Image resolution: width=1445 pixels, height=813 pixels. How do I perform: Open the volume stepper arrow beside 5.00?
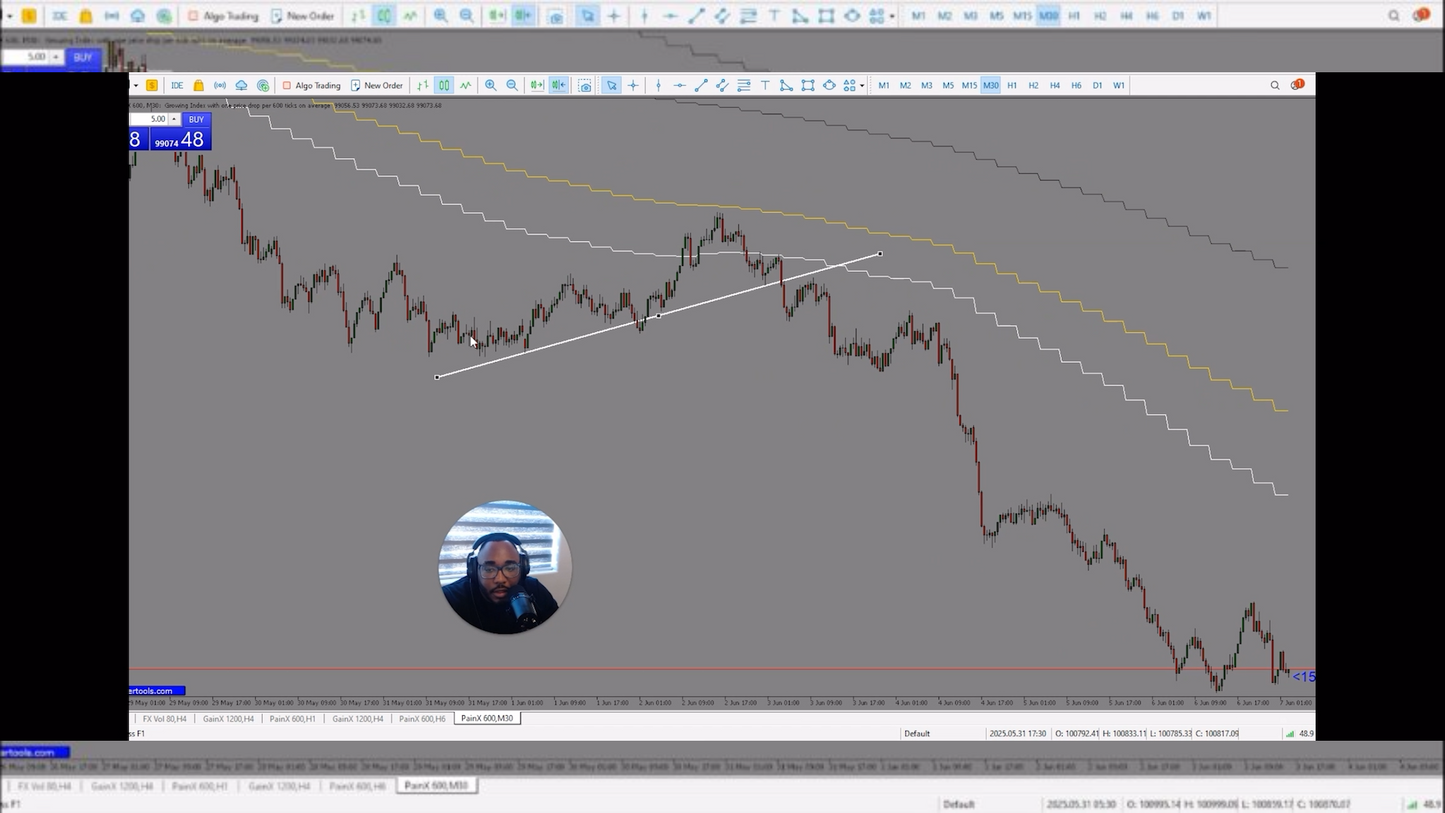pos(174,119)
